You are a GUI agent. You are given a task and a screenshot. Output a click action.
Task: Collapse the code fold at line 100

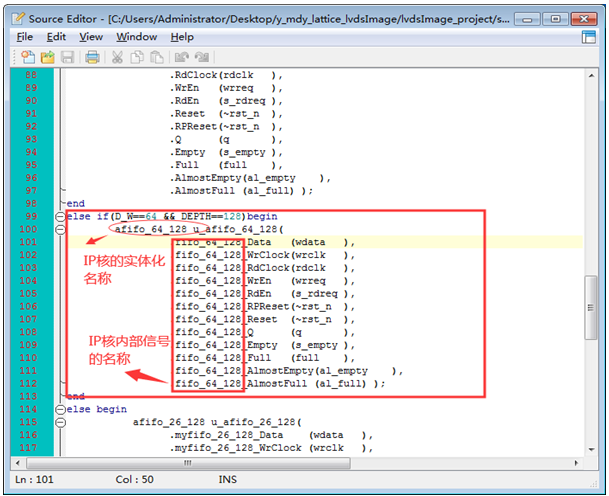point(60,229)
